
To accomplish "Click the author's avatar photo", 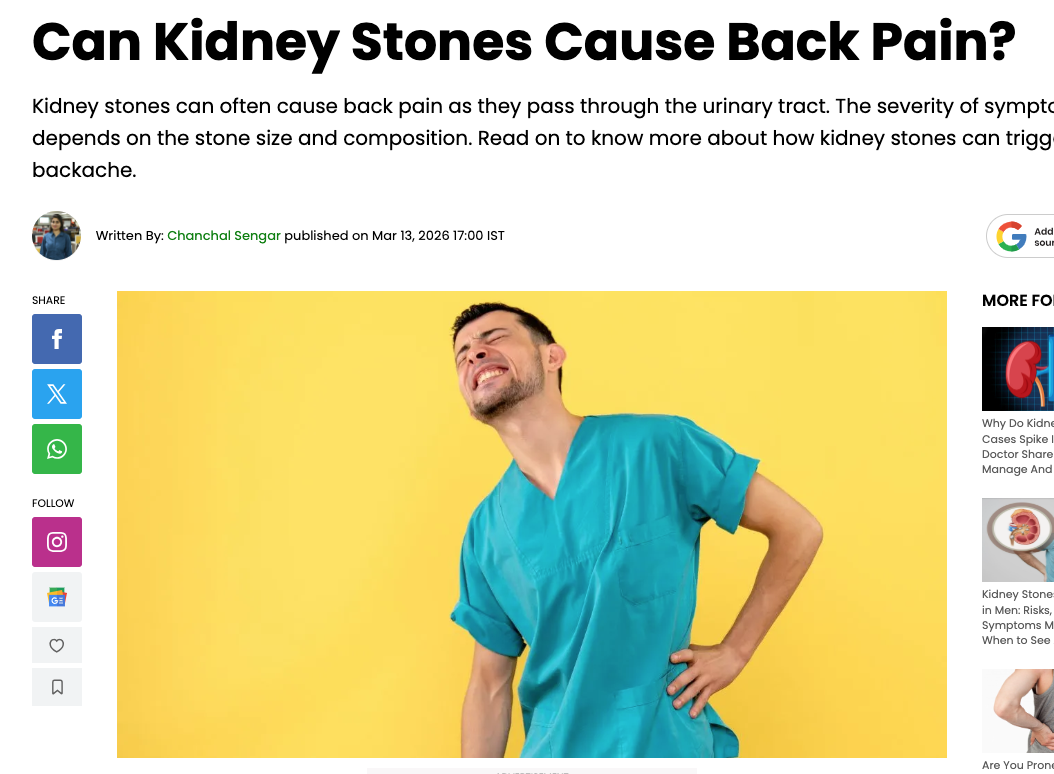I will click(x=57, y=235).
